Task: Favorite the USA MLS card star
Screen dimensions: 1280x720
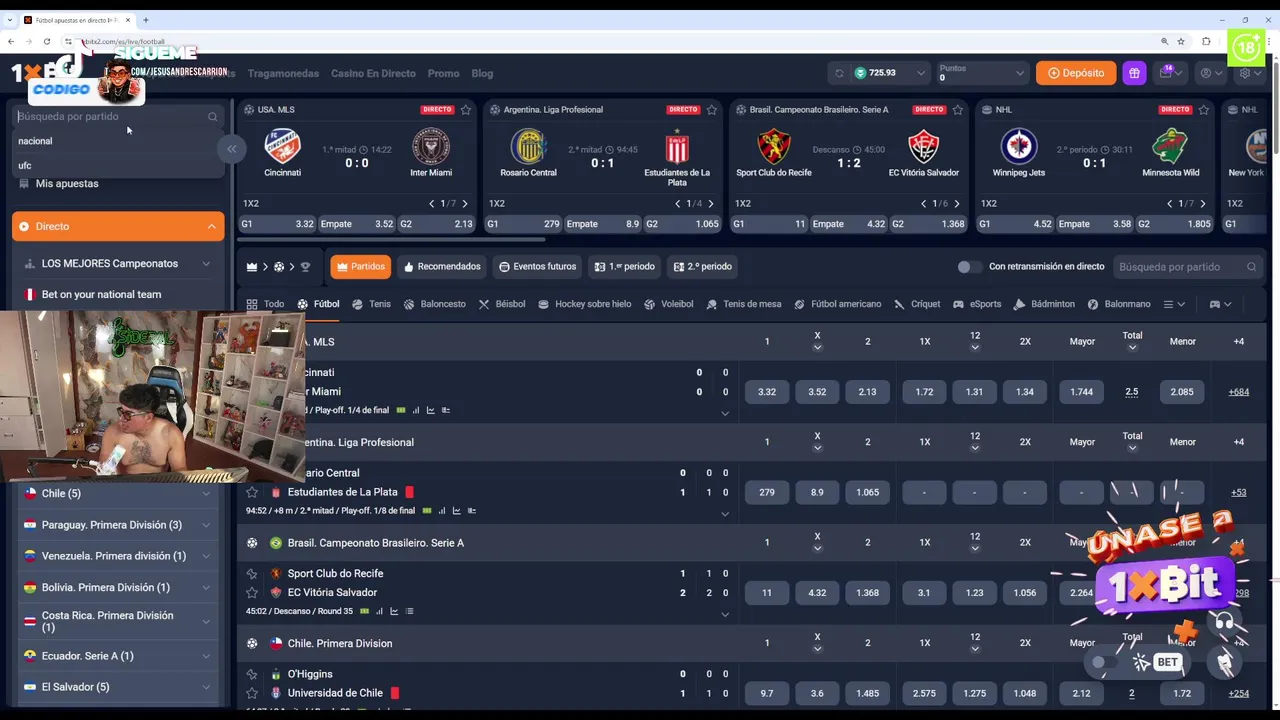Action: pos(466,109)
